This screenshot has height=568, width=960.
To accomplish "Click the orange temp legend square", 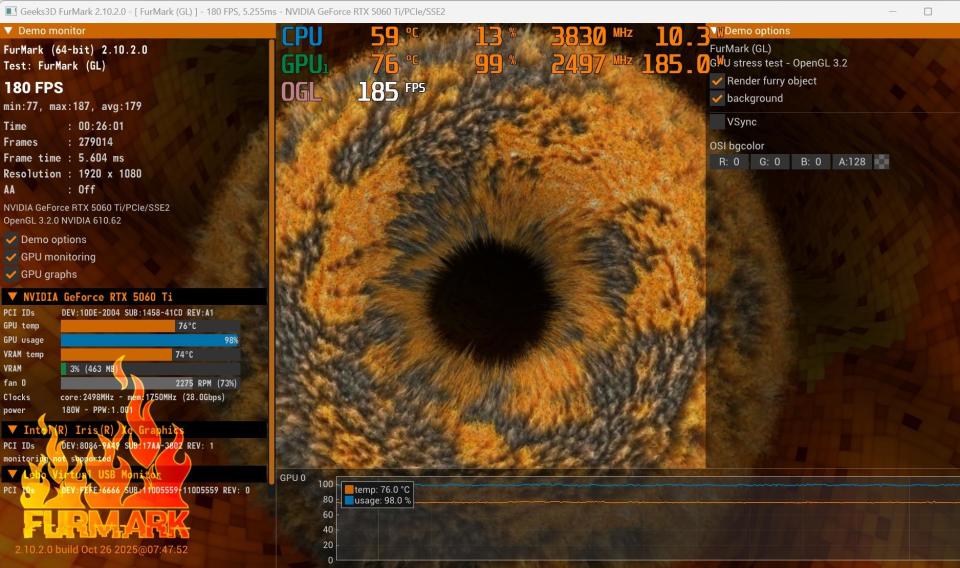I will [349, 490].
